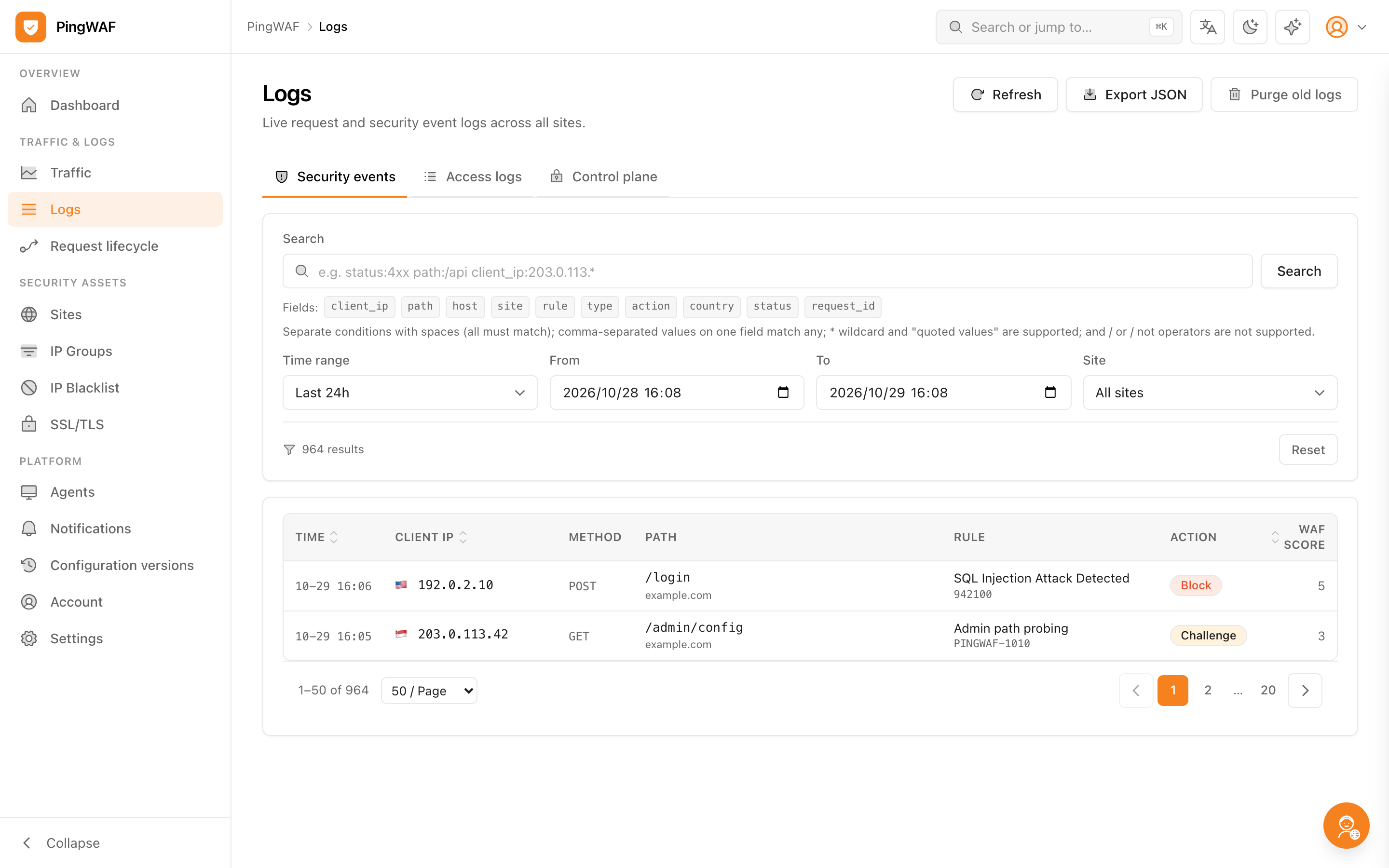Screen dimensions: 1389x868
Task: Open the Site dropdown showing All sites
Action: 1210,393
